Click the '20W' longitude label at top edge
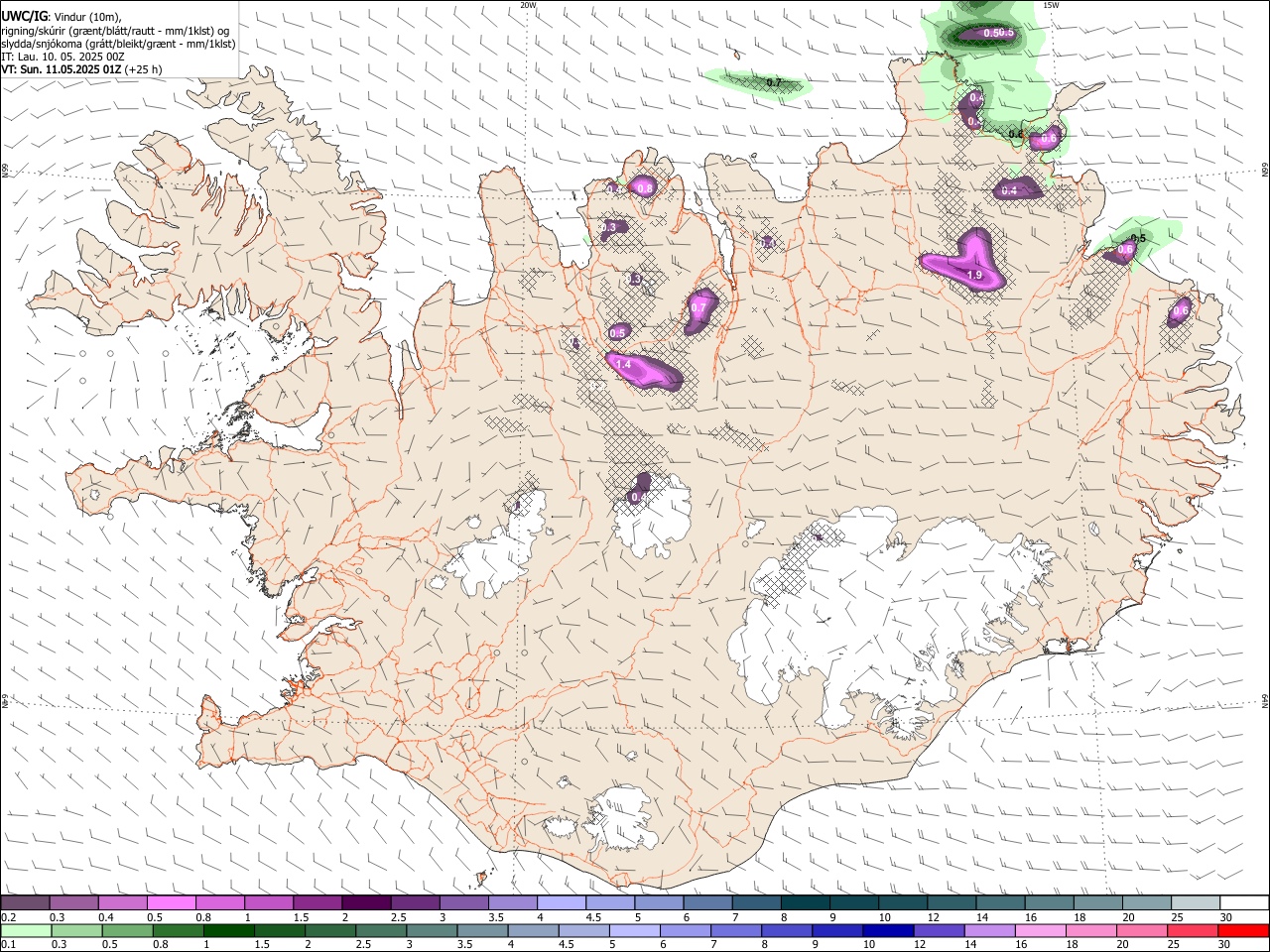The image size is (1270, 952). [528, 5]
